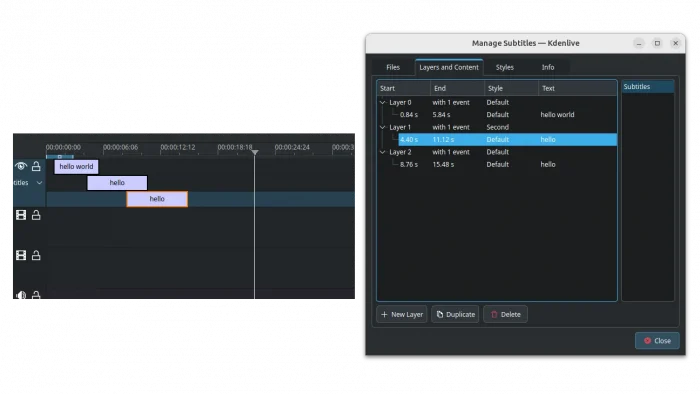
Task: Select event starting at 0.84 s
Action: coord(497,115)
